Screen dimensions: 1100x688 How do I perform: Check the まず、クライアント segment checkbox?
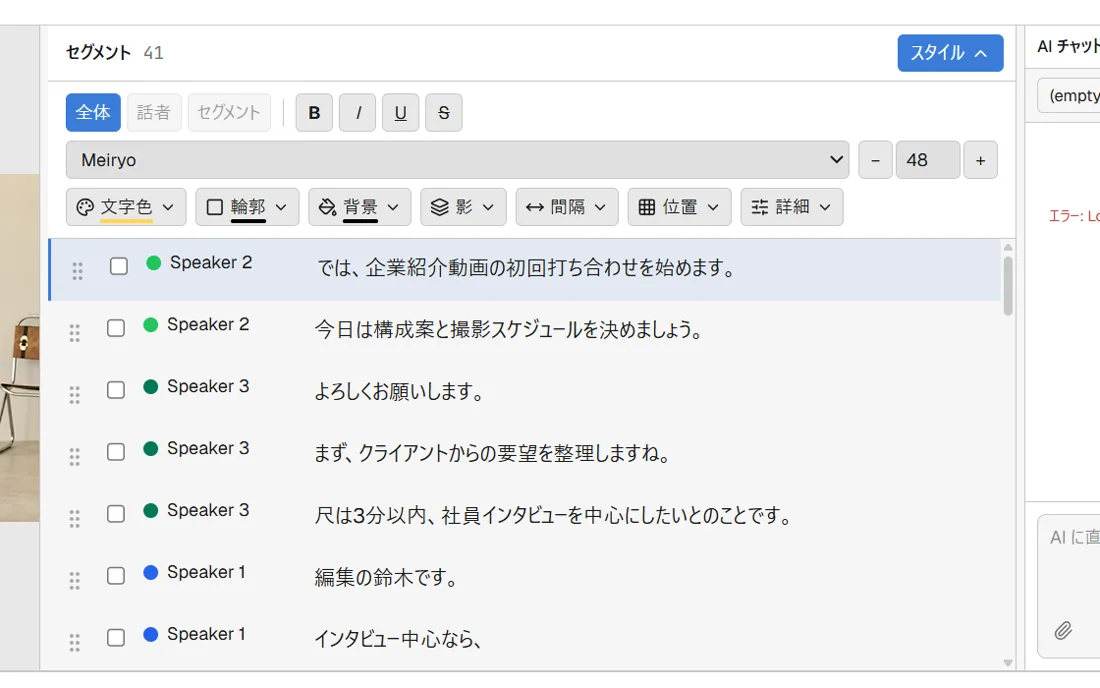(x=116, y=452)
